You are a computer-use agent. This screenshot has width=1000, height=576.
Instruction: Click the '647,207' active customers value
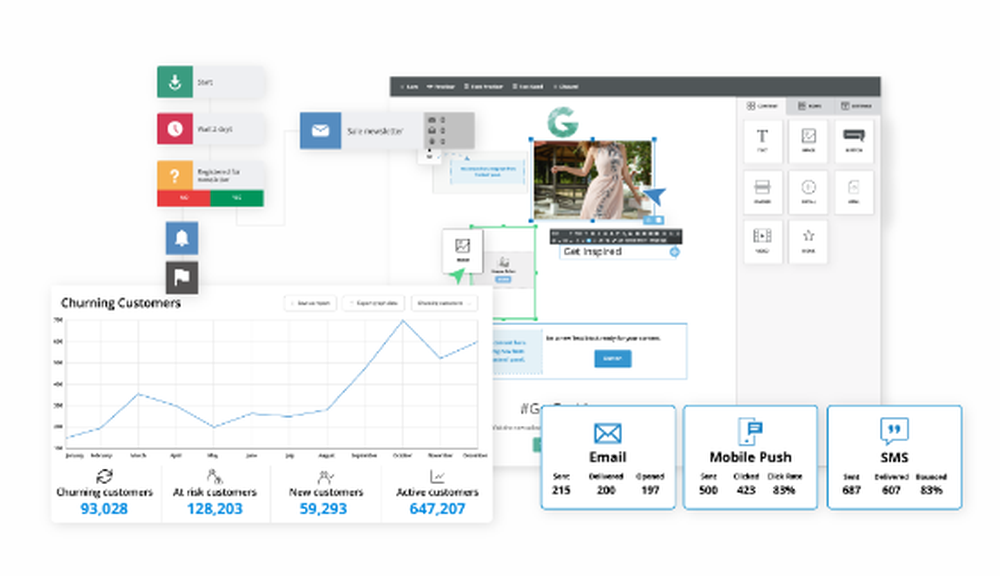coord(438,509)
